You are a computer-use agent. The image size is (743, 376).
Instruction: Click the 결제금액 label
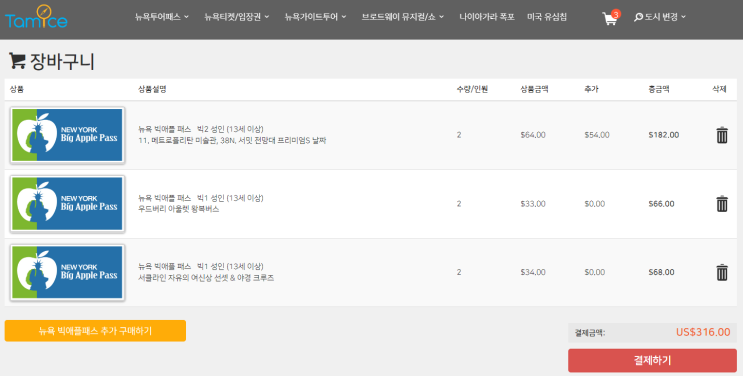tap(589, 333)
